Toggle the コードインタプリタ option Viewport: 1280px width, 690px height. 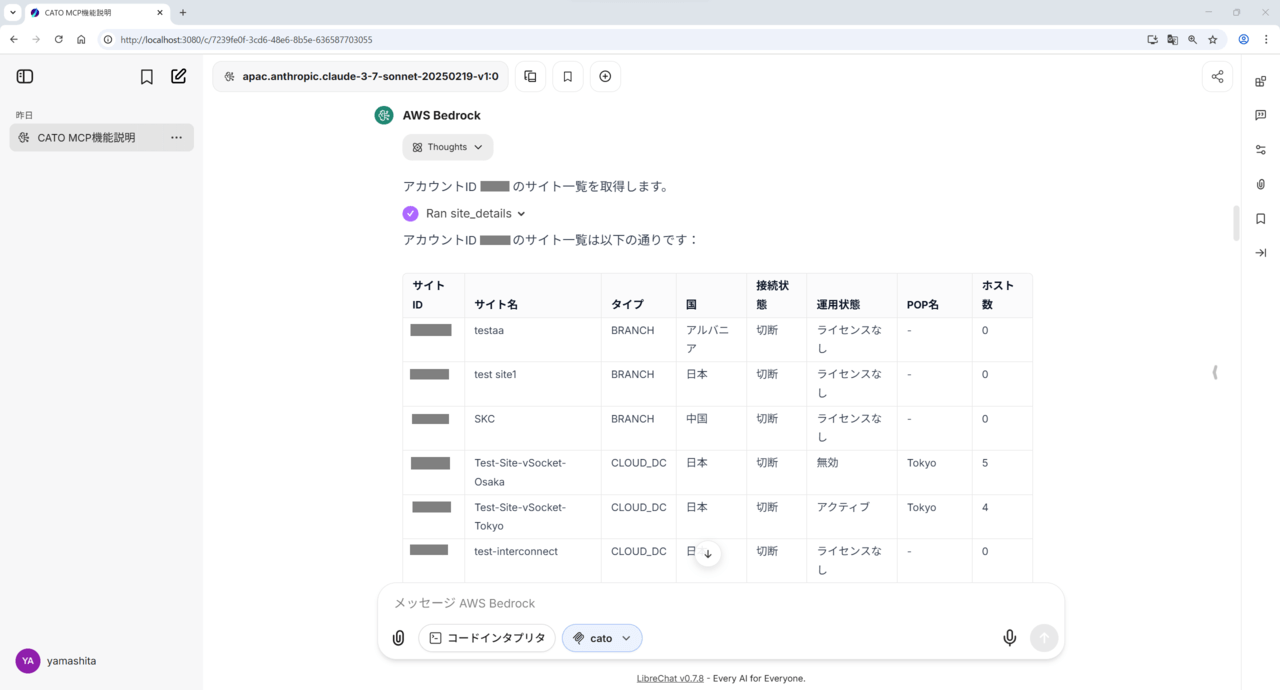[487, 638]
